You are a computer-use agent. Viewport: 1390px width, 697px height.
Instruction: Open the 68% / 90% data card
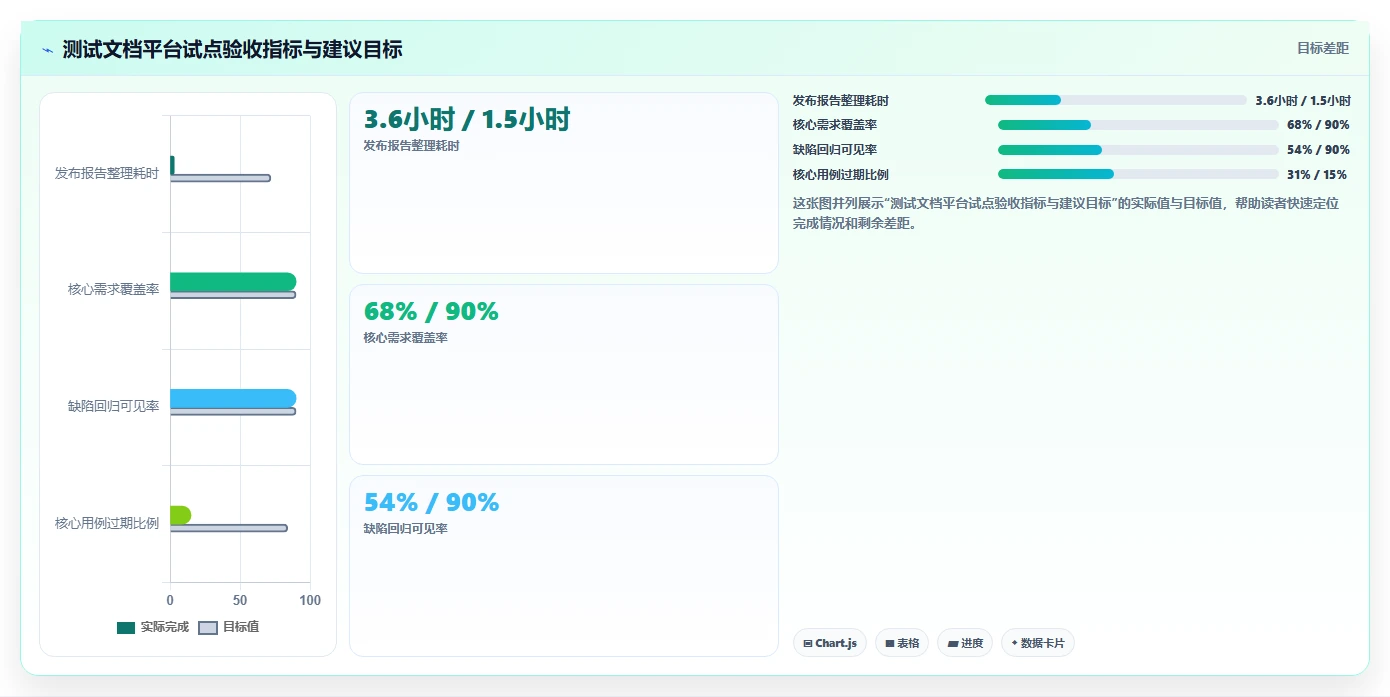click(563, 374)
